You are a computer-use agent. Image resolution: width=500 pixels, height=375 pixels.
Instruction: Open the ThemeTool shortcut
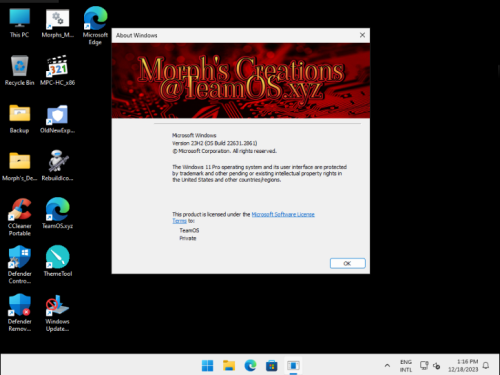pyautogui.click(x=57, y=261)
